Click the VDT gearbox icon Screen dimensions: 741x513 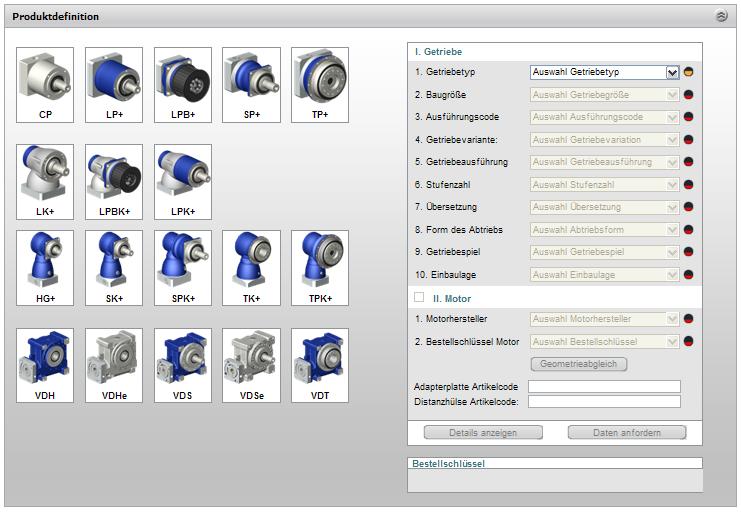(x=320, y=365)
